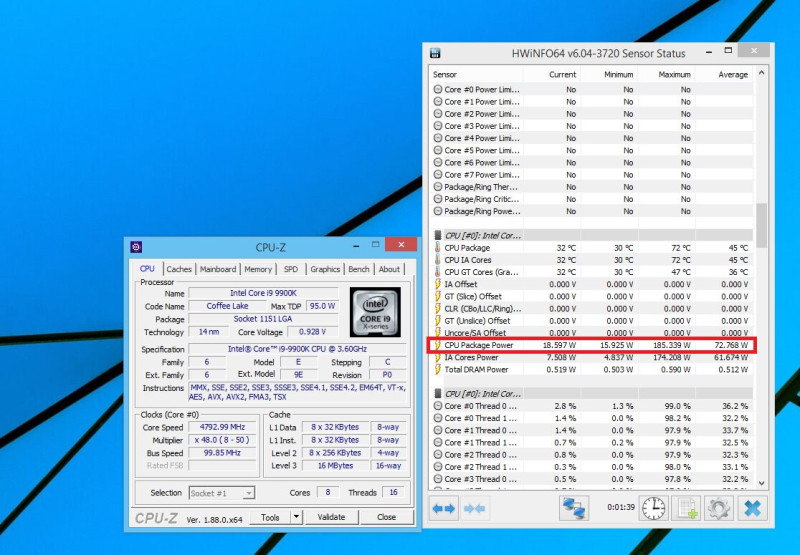Open the Mainboard tab

click(x=218, y=269)
